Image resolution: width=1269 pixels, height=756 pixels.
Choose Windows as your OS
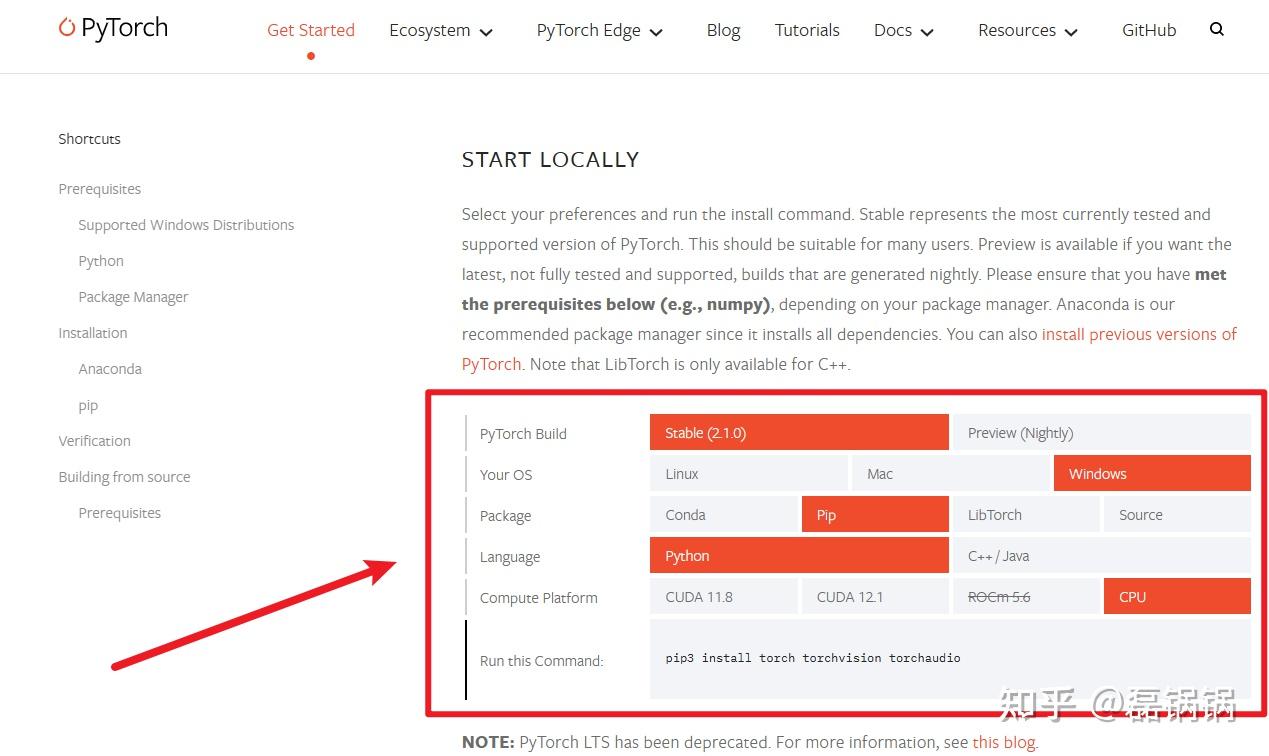click(x=1152, y=473)
